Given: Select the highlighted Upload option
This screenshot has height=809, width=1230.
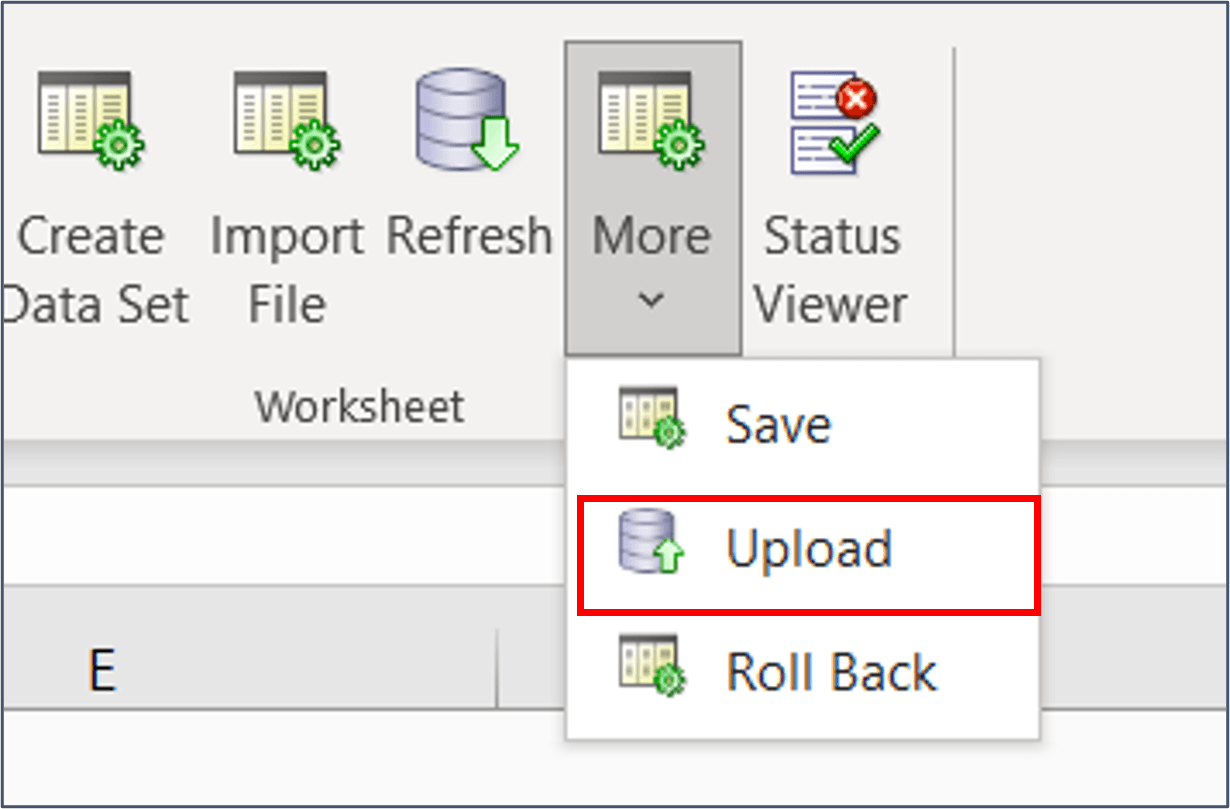Looking at the screenshot, I should coord(810,548).
